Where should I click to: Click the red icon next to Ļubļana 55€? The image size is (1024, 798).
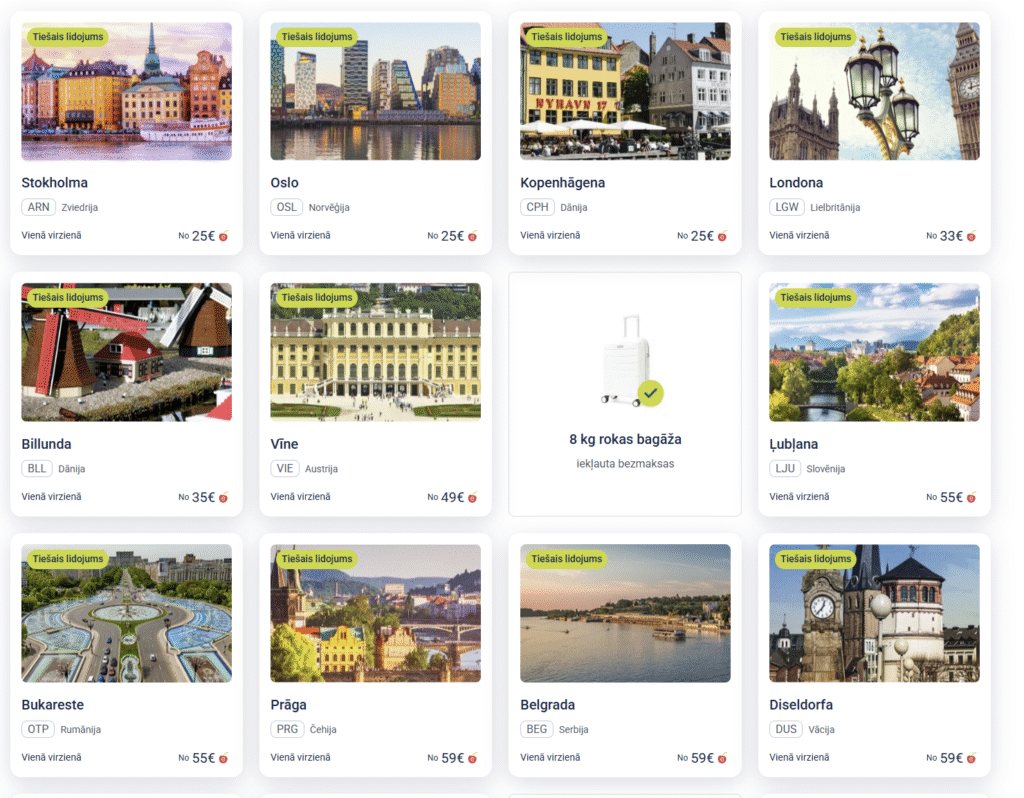pyautogui.click(x=971, y=498)
